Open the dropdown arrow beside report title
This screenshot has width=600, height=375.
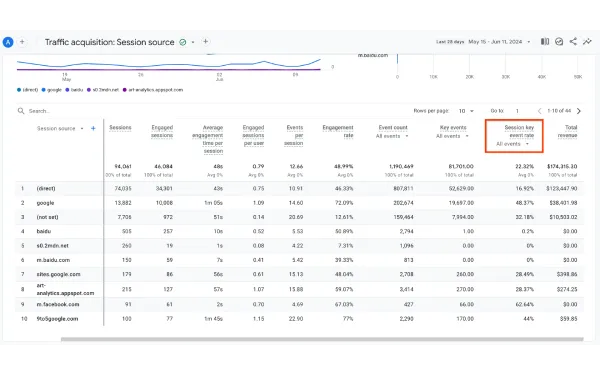click(x=193, y=42)
